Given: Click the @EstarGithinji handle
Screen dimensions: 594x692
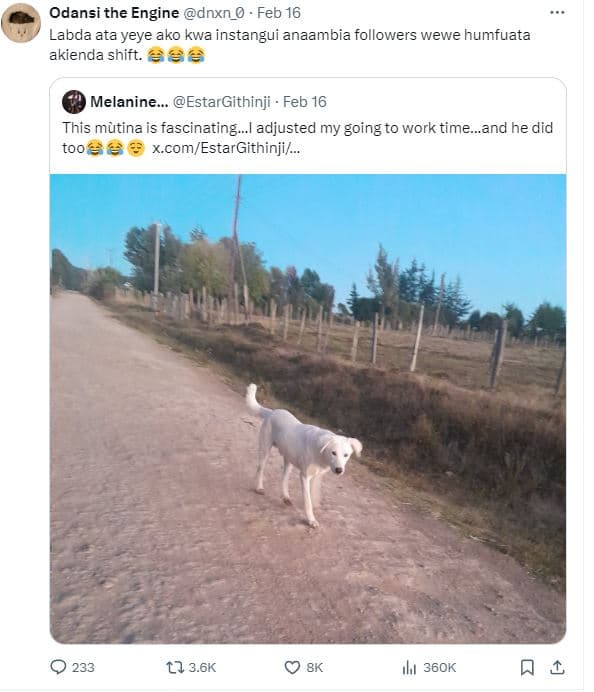Looking at the screenshot, I should coord(221,102).
